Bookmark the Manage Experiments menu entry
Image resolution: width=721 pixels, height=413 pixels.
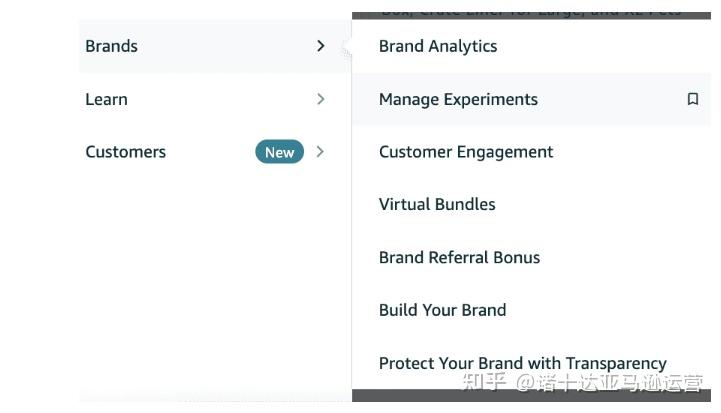click(x=692, y=99)
